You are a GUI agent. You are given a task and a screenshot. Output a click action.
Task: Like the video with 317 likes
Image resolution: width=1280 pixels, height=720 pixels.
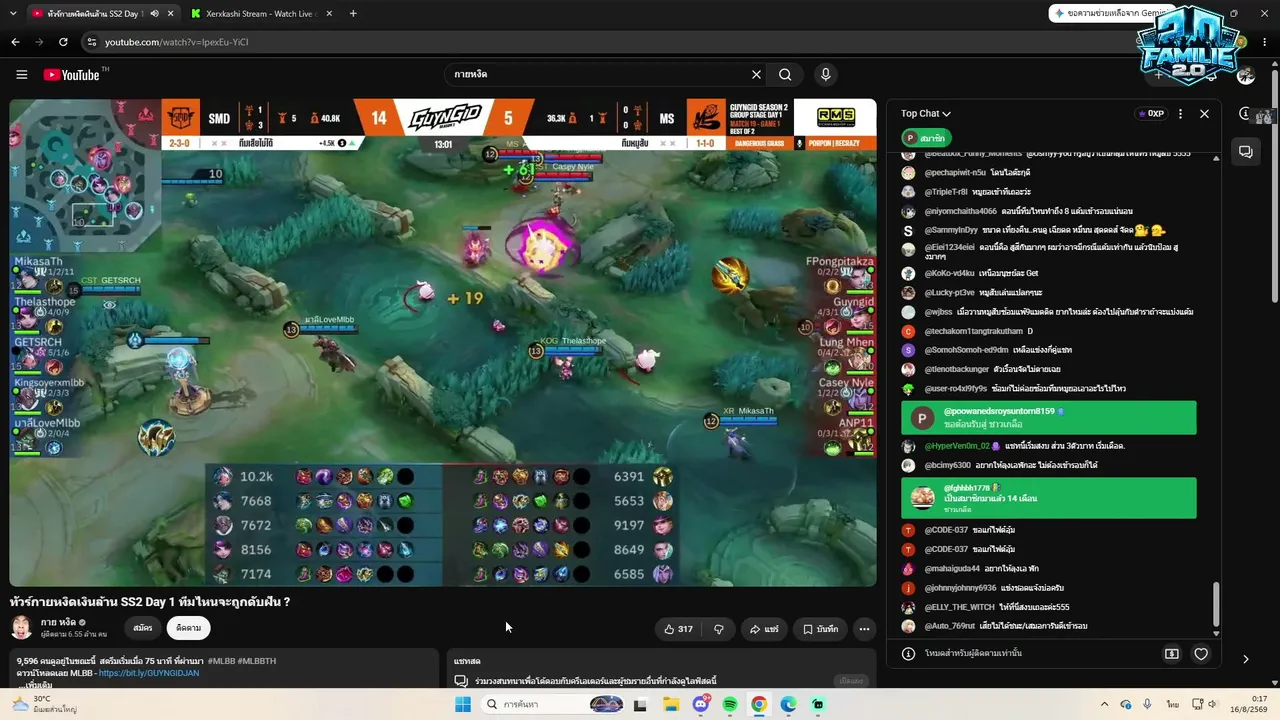click(678, 629)
